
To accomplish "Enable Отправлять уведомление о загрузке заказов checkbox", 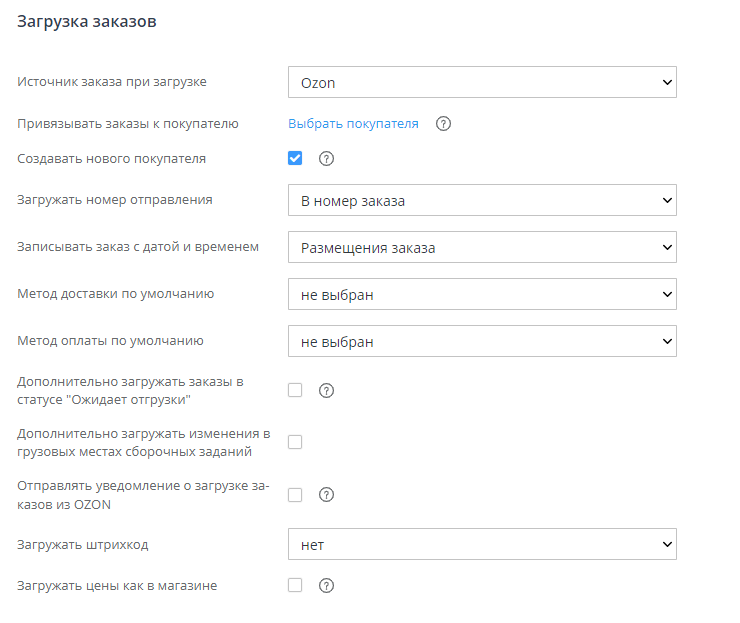I will [x=295, y=494].
